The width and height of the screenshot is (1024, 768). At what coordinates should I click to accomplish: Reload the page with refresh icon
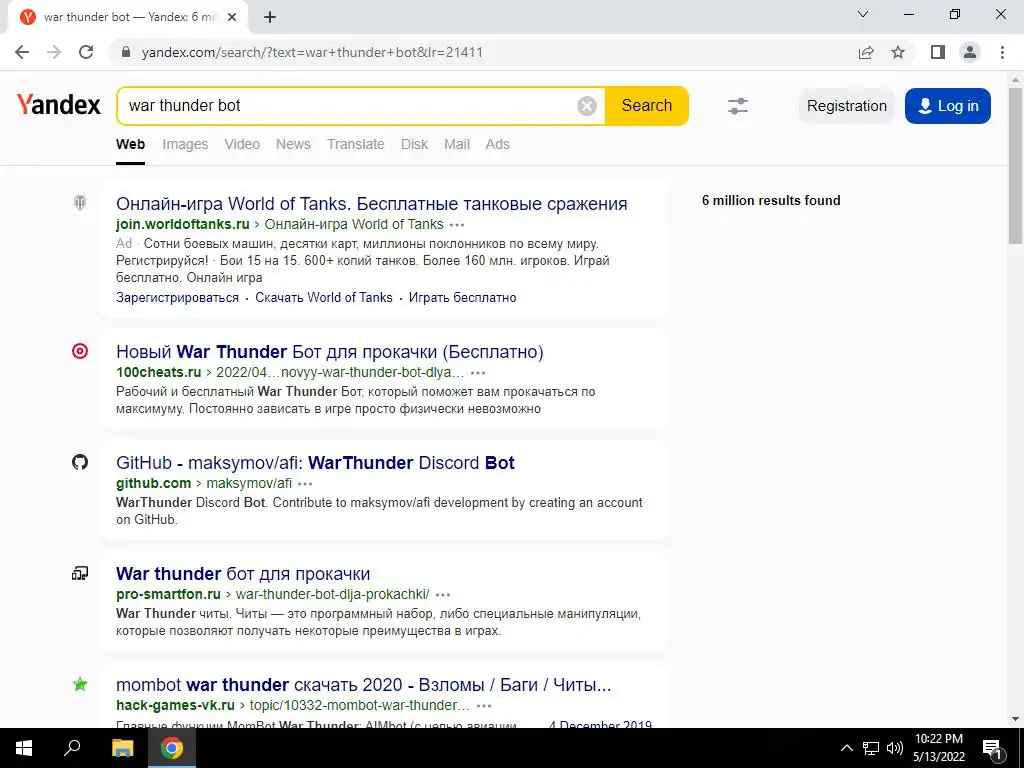tap(86, 52)
